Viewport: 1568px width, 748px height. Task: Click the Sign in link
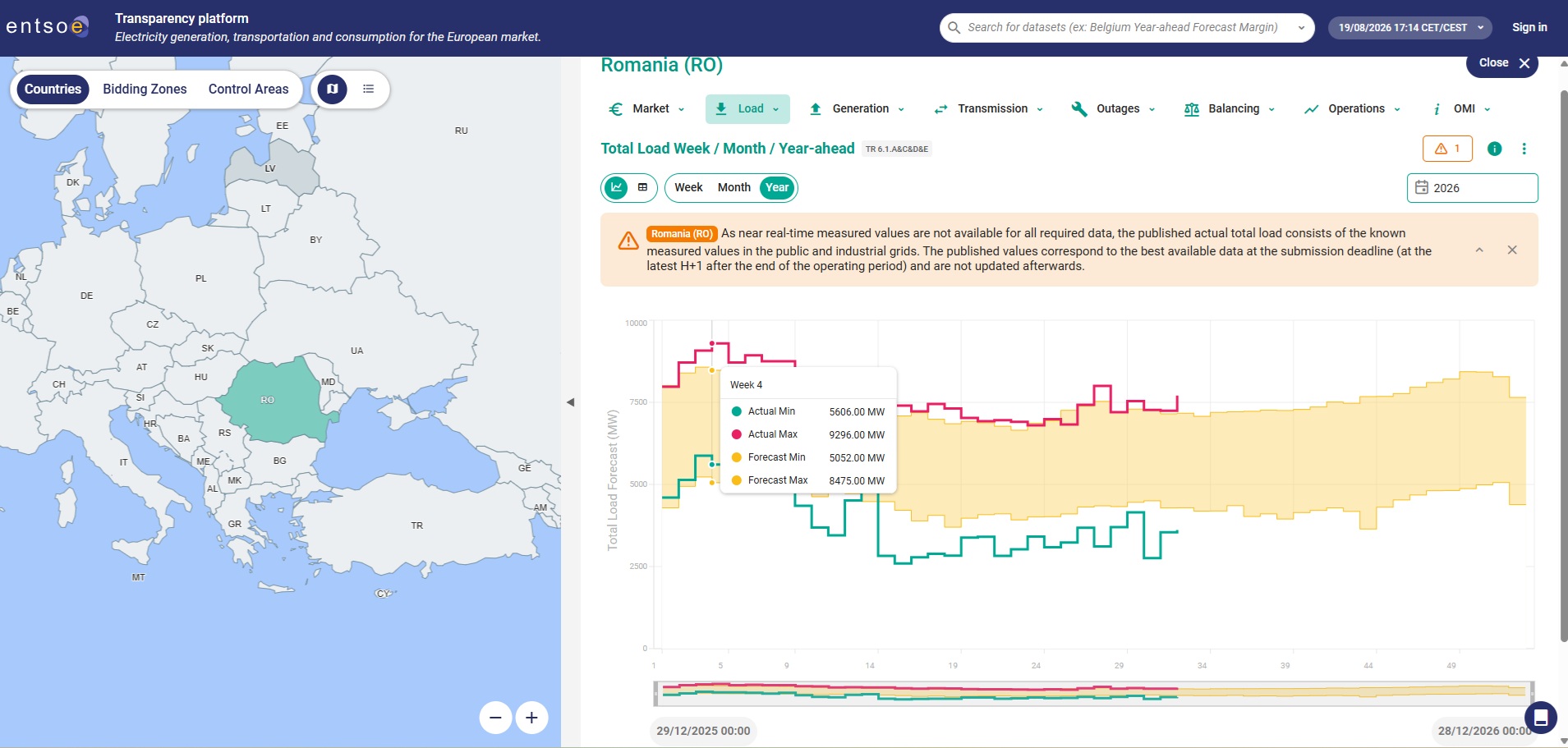(x=1529, y=27)
